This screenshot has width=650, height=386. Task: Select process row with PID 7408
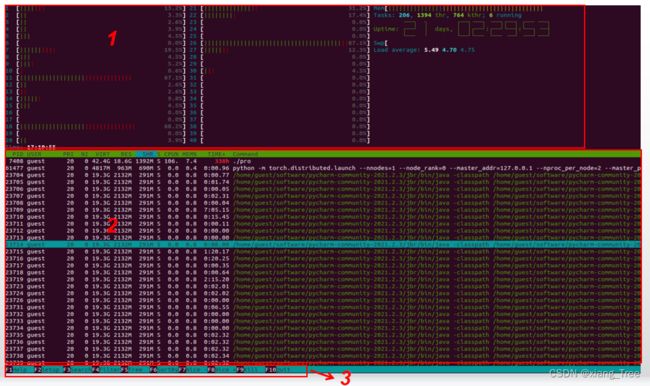[323, 161]
